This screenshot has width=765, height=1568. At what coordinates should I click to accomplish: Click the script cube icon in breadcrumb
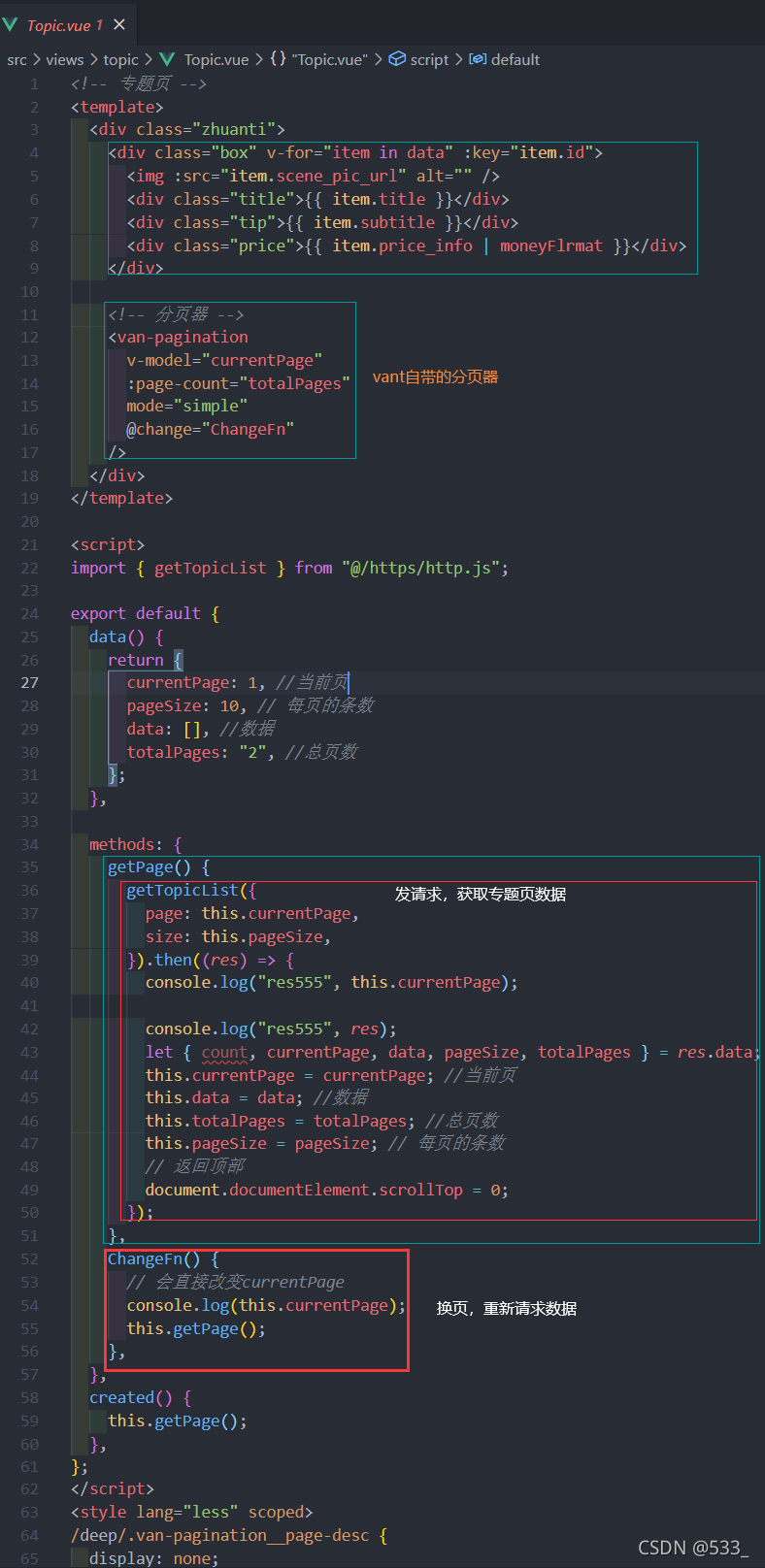point(397,60)
